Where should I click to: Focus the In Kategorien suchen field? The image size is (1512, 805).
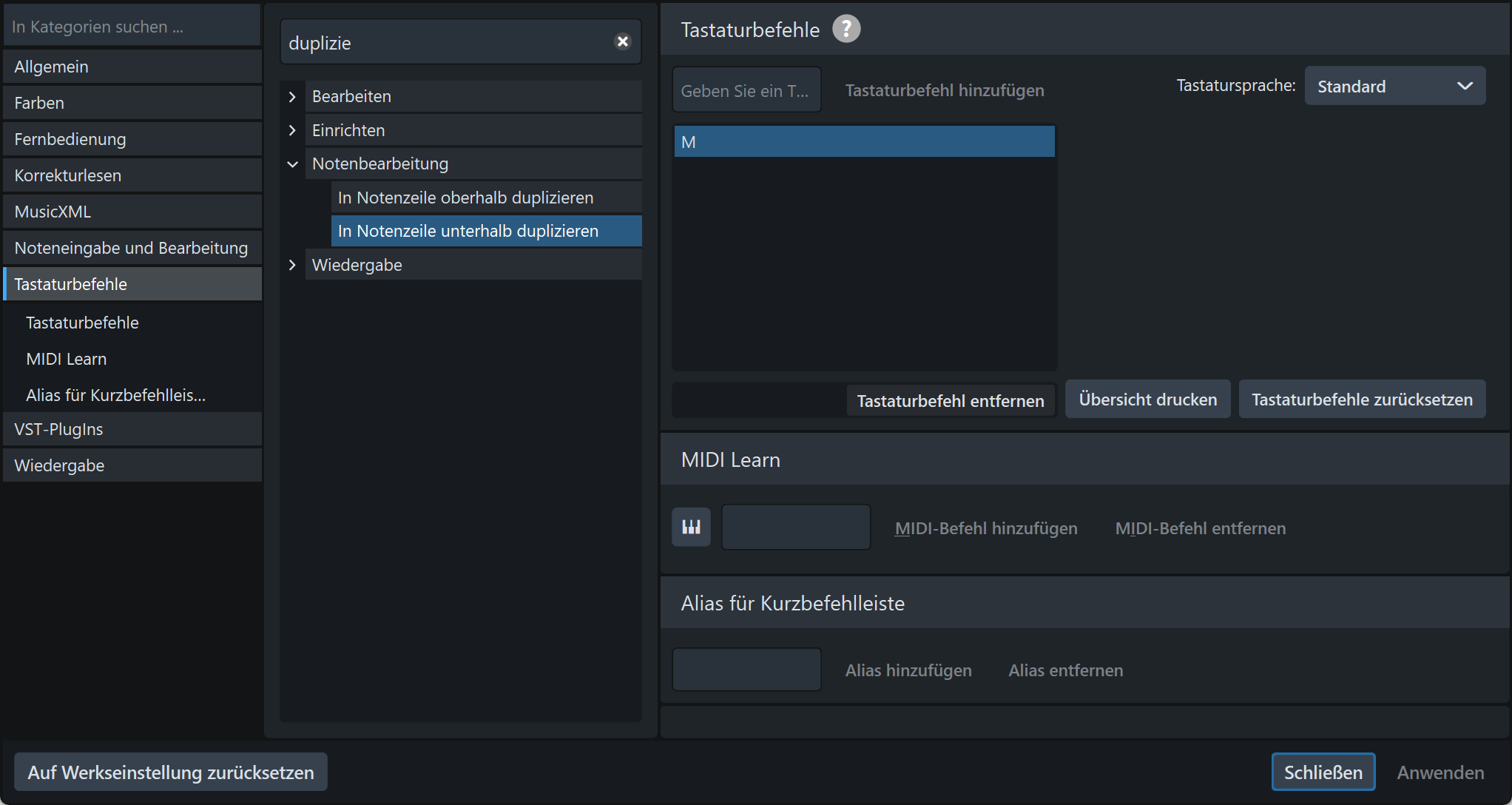tap(132, 27)
